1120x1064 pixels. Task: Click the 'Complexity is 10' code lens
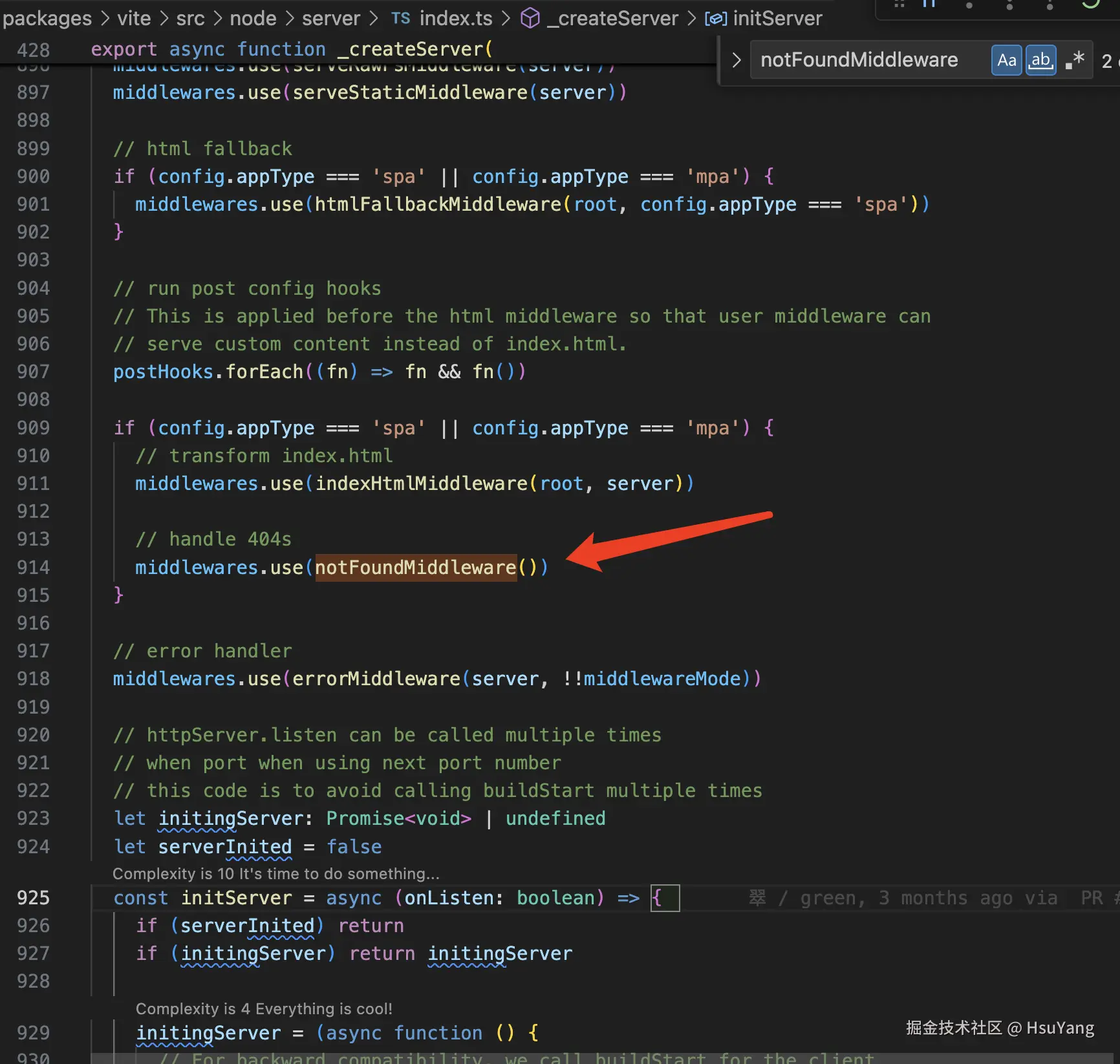click(x=276, y=873)
